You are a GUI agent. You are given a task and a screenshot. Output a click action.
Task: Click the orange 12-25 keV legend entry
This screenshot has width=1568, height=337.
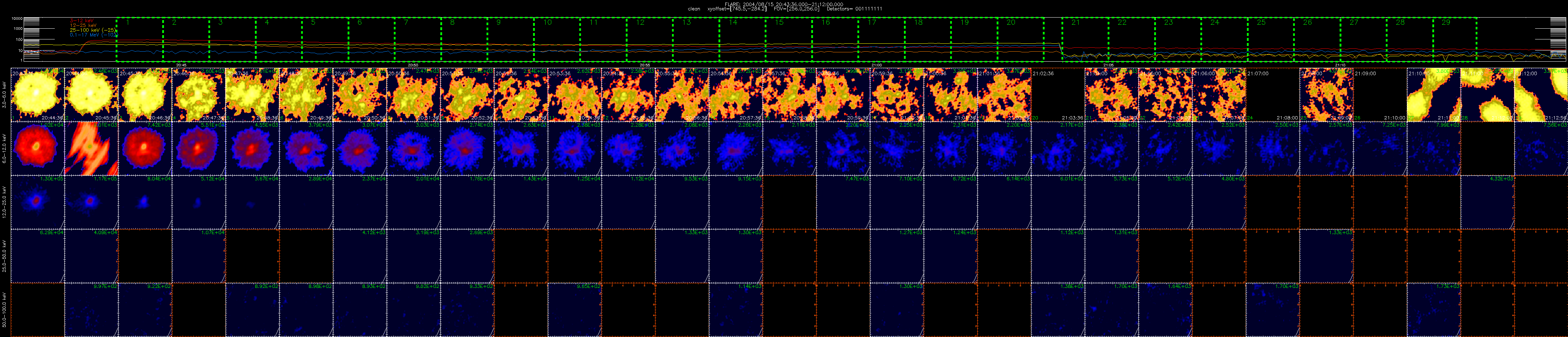point(83,25)
